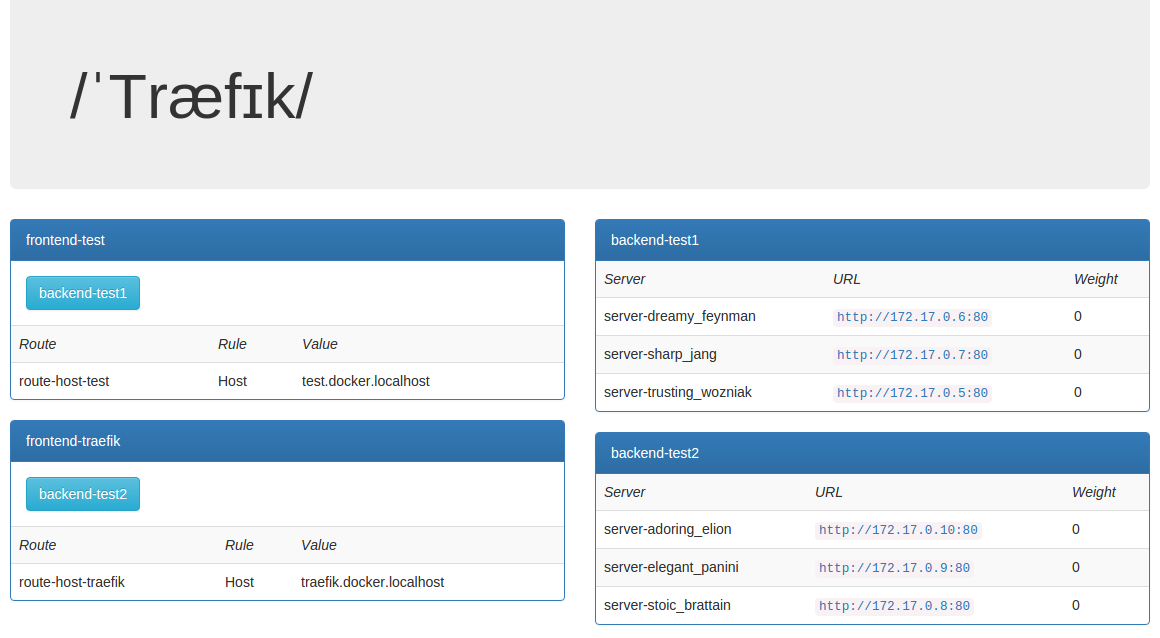The width and height of the screenshot is (1160, 638).
Task: Open the URL http://172.17.0.10:80
Action: [896, 529]
